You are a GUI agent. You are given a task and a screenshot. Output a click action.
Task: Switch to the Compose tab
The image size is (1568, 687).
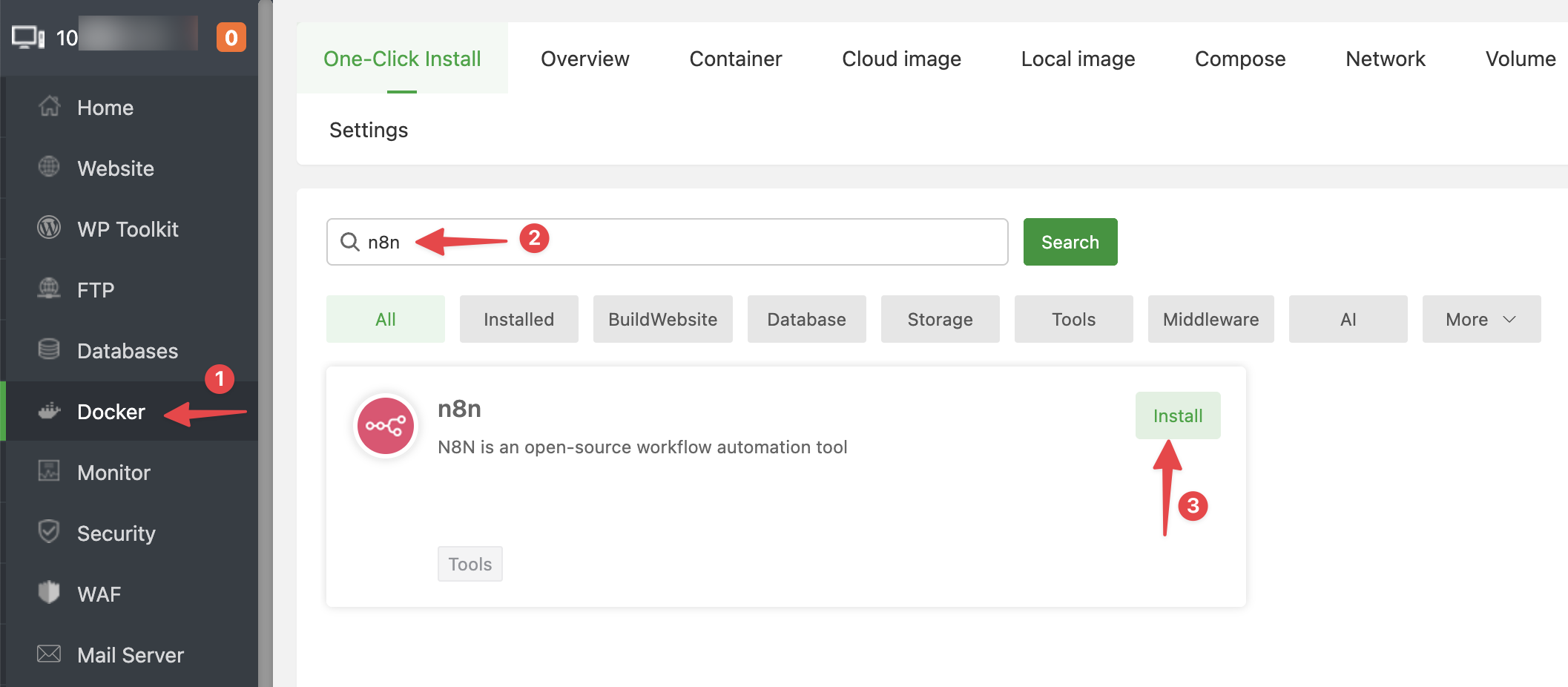pos(1240,59)
